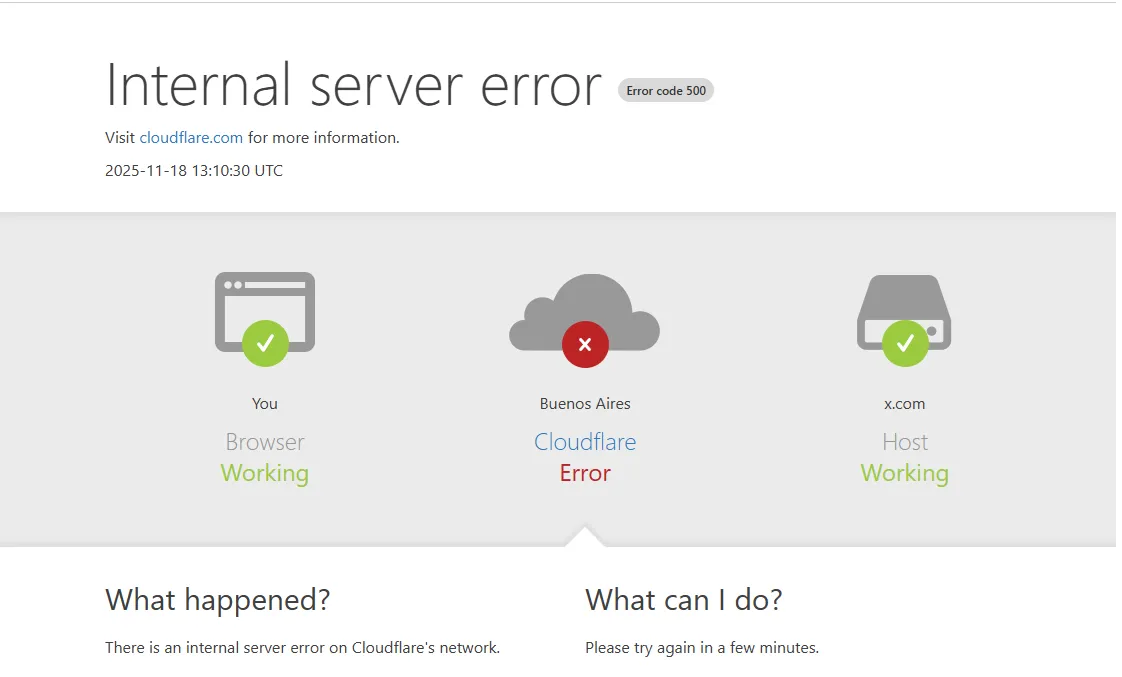Screen dimensions: 1122x677
Task: Click the Error code 500 badge
Action: tap(665, 90)
